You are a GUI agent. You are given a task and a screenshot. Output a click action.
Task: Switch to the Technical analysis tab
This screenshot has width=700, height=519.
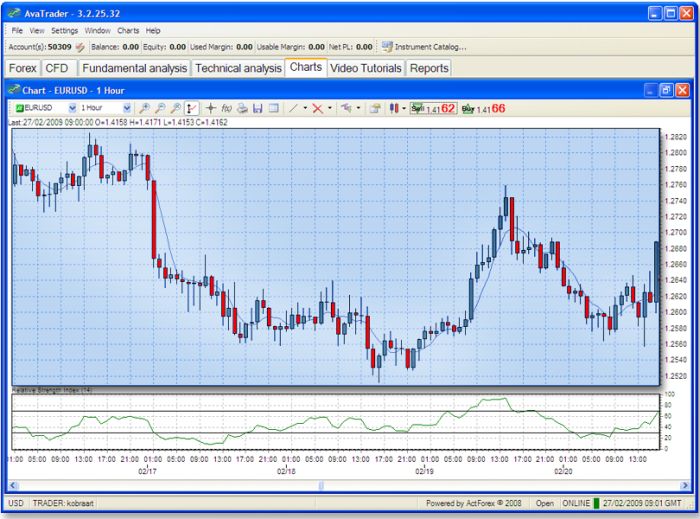238,68
